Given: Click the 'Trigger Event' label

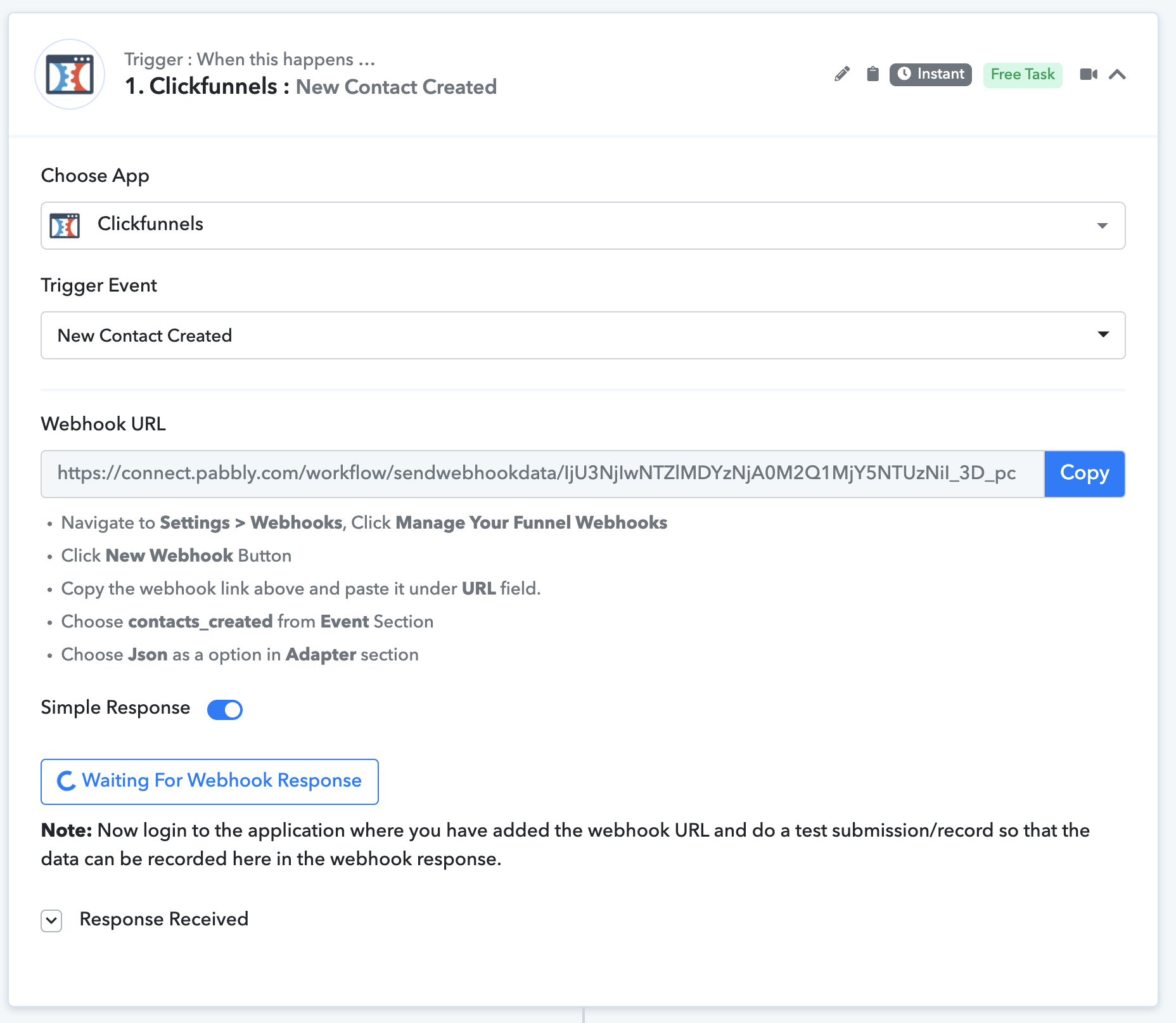Looking at the screenshot, I should [99, 285].
